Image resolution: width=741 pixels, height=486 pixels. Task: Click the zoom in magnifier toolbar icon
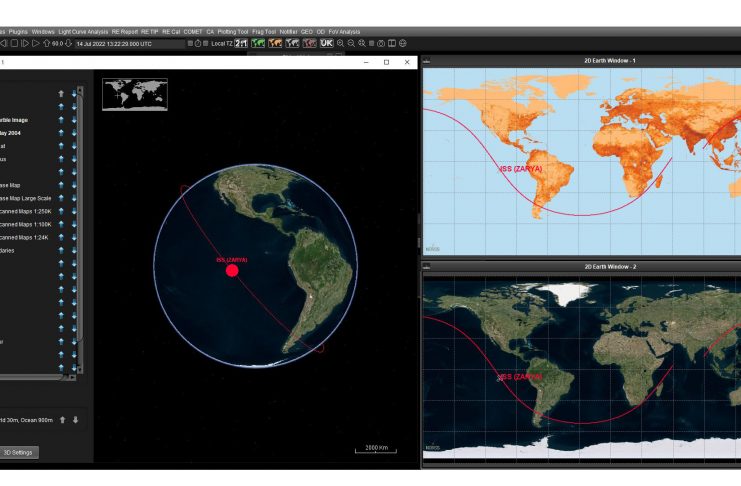[x=341, y=43]
